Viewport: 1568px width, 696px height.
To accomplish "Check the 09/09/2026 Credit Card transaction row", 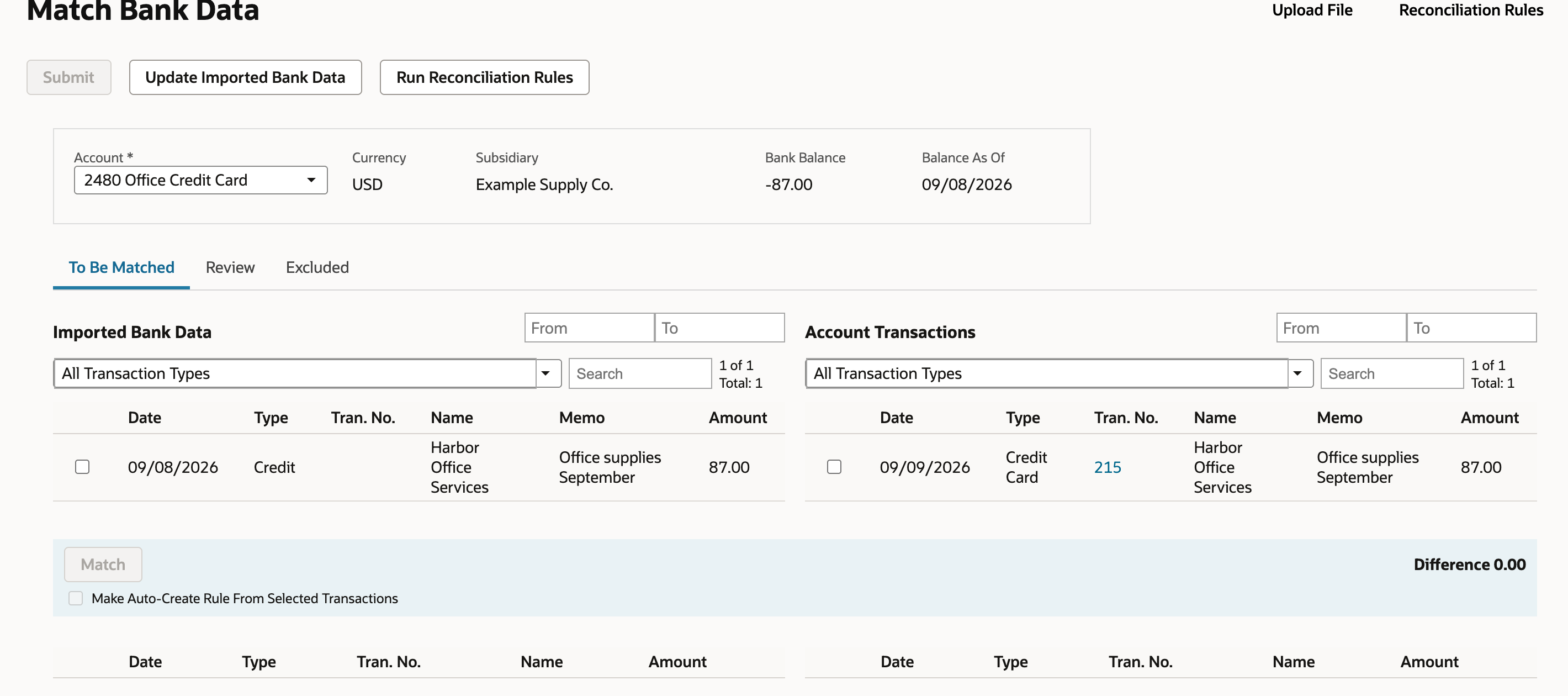I will (x=834, y=467).
